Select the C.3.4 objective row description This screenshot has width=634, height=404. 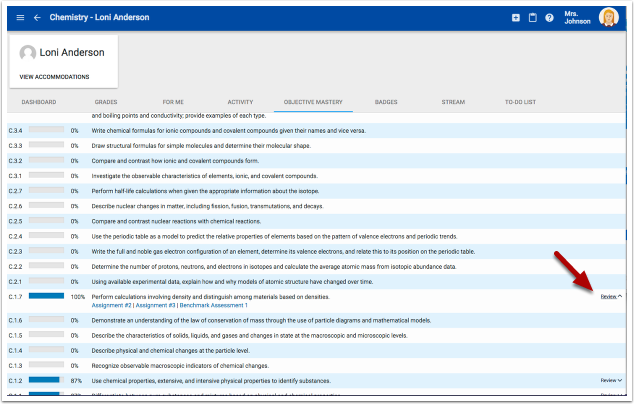(x=228, y=130)
